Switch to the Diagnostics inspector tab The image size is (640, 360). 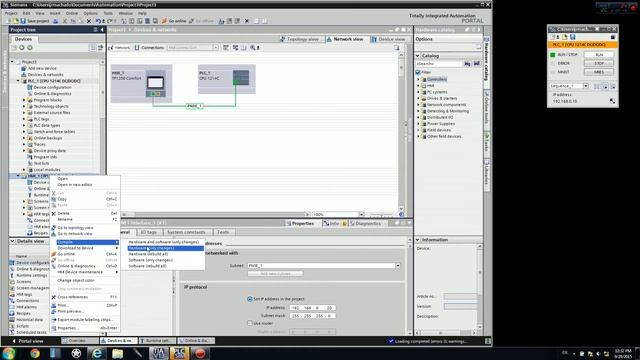(x=365, y=224)
